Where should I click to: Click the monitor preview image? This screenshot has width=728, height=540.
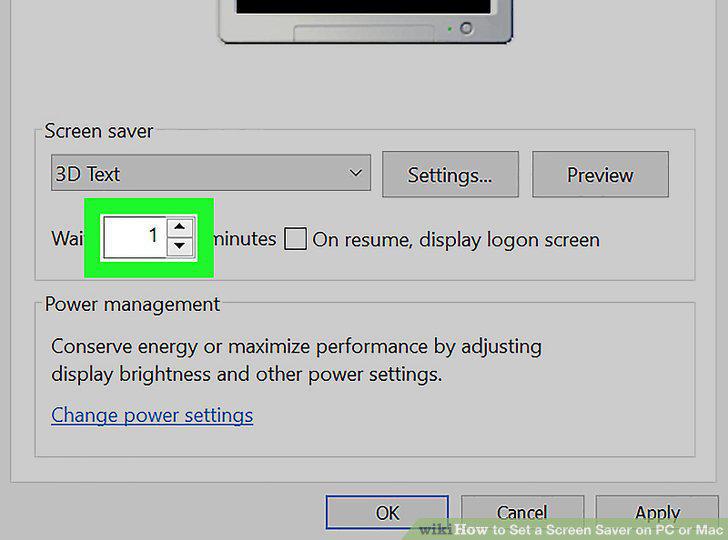pyautogui.click(x=365, y=21)
